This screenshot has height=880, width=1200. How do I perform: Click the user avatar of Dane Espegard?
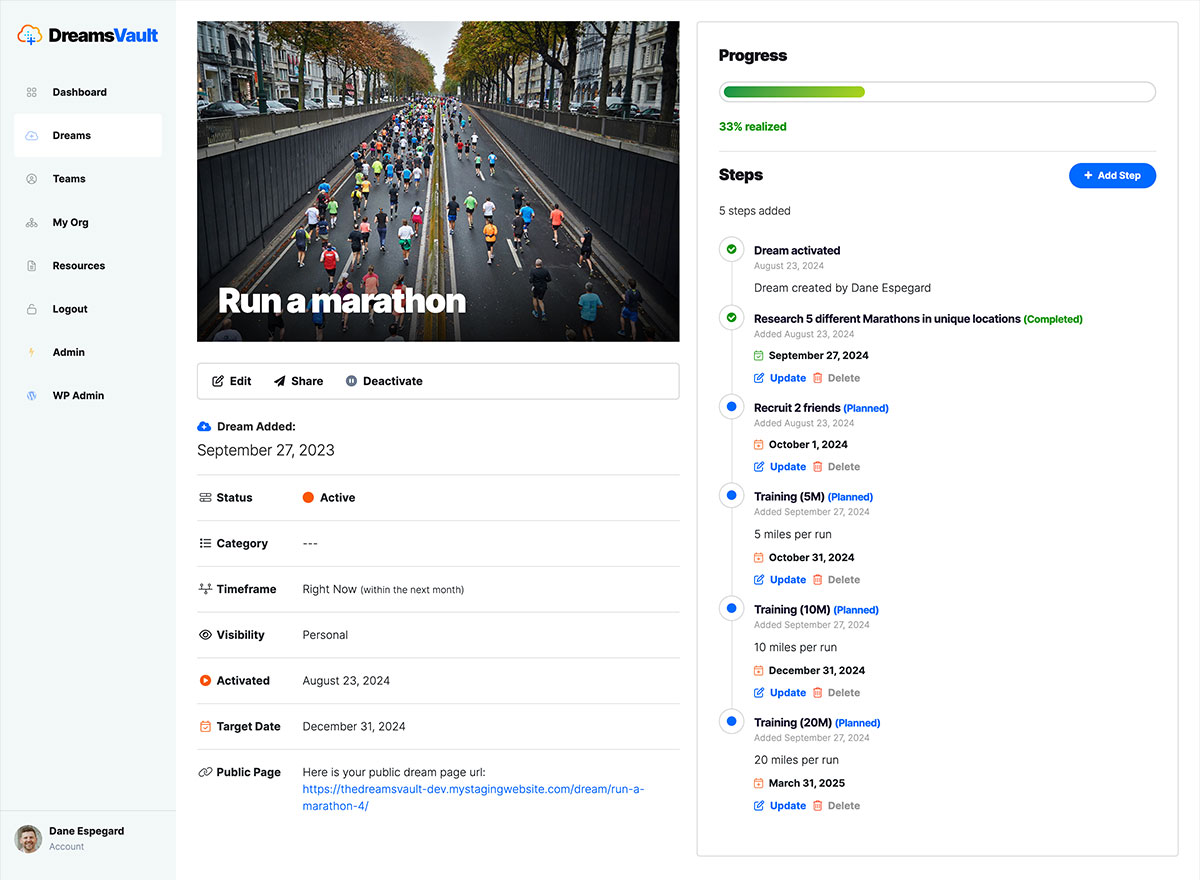pos(28,838)
